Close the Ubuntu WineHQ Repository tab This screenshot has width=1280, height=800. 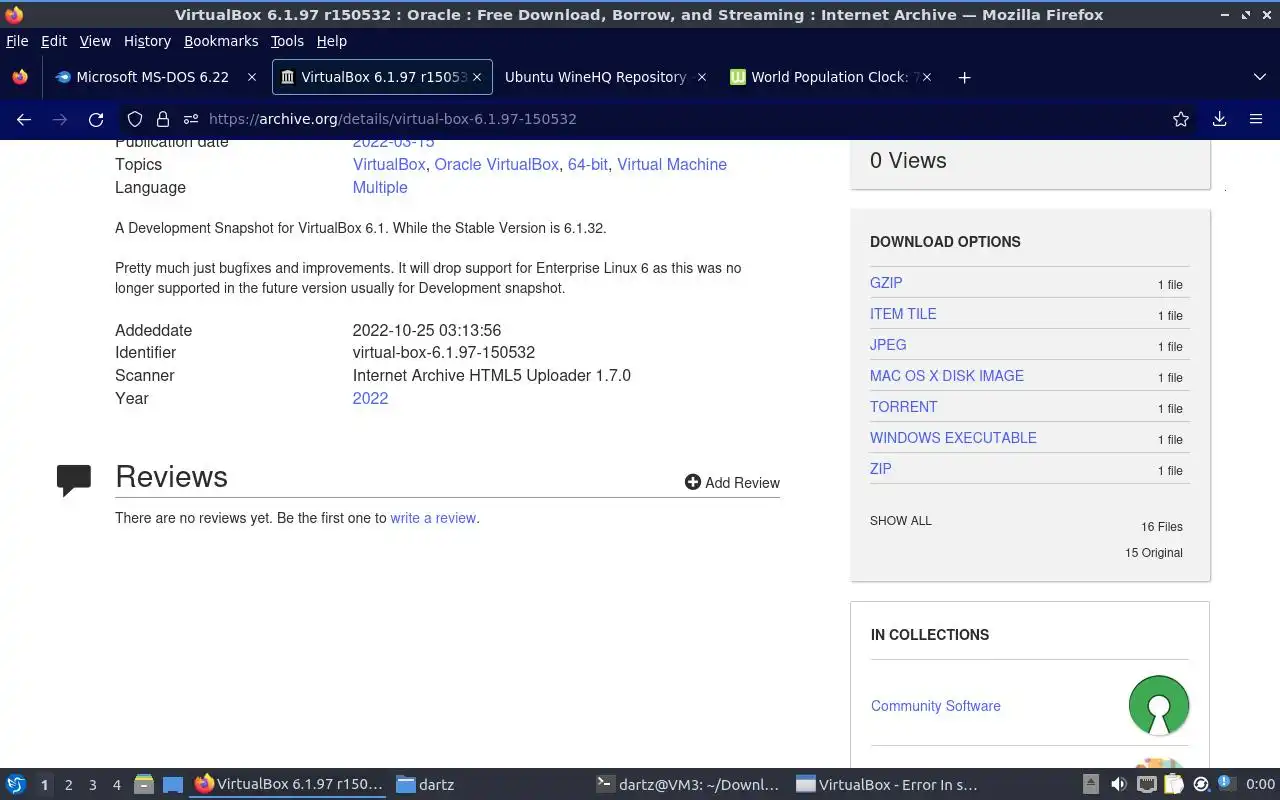coord(702,77)
